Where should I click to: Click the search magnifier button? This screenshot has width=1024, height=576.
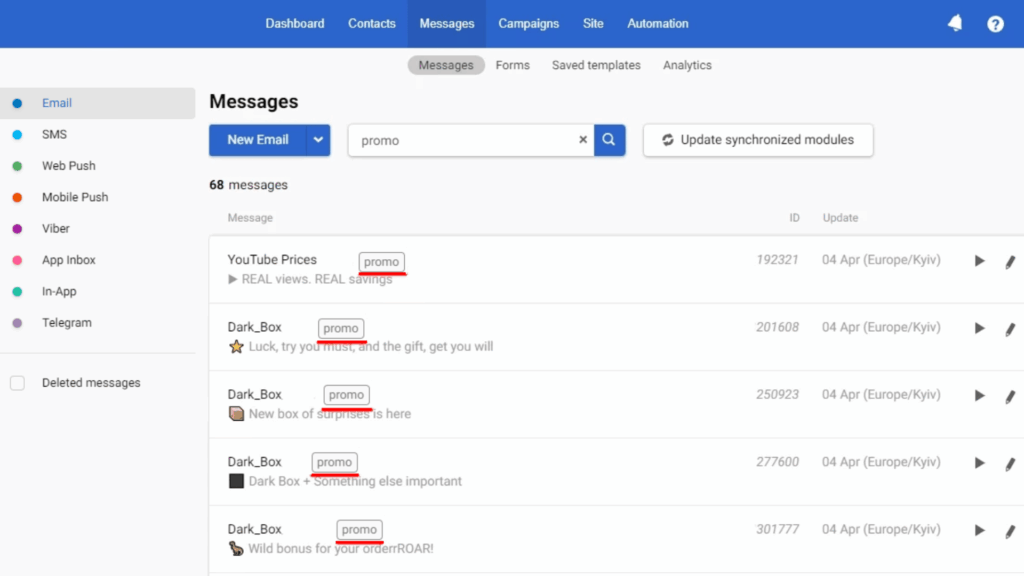pos(610,140)
